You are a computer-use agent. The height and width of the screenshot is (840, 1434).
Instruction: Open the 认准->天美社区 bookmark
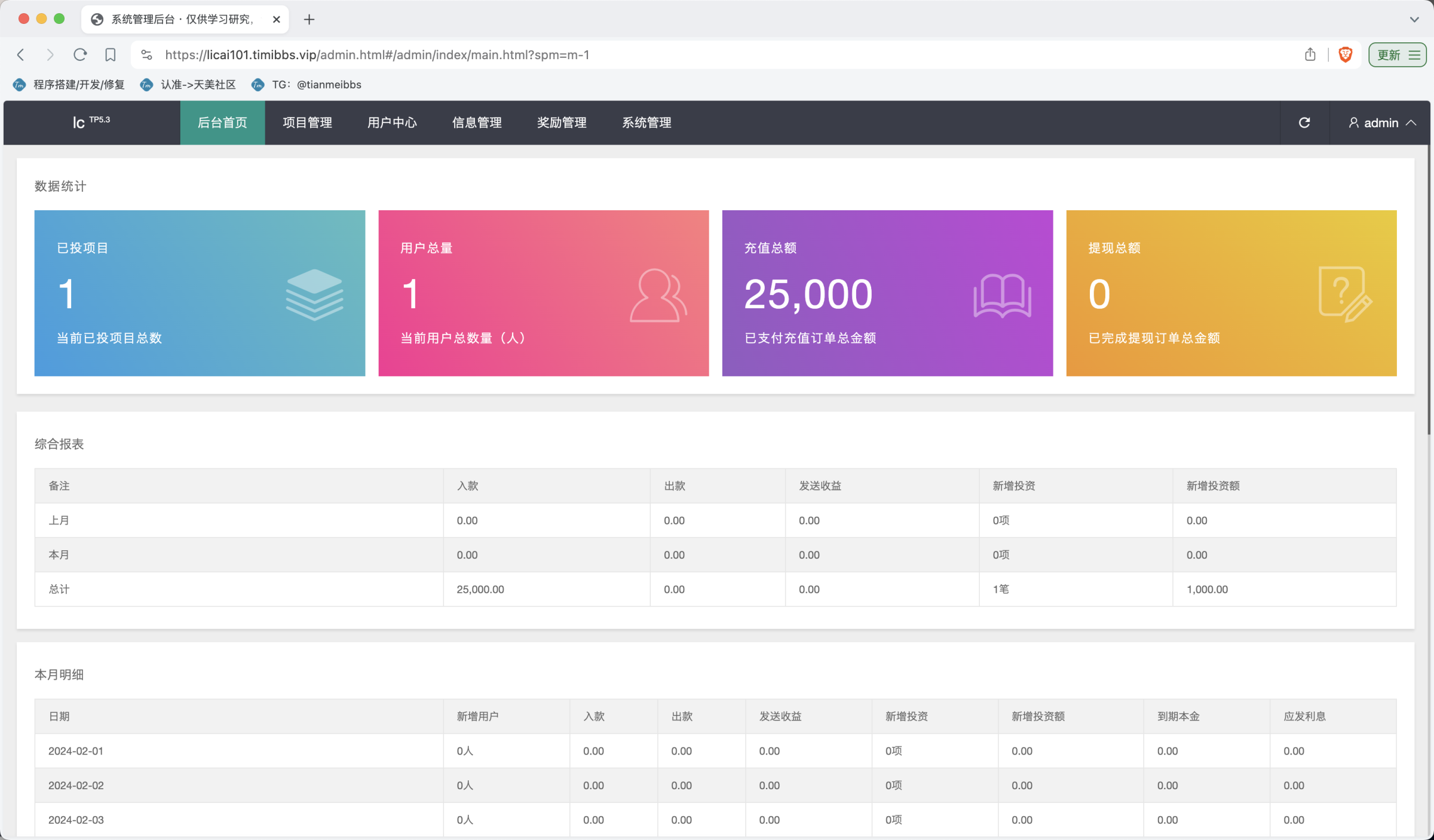[x=188, y=85]
